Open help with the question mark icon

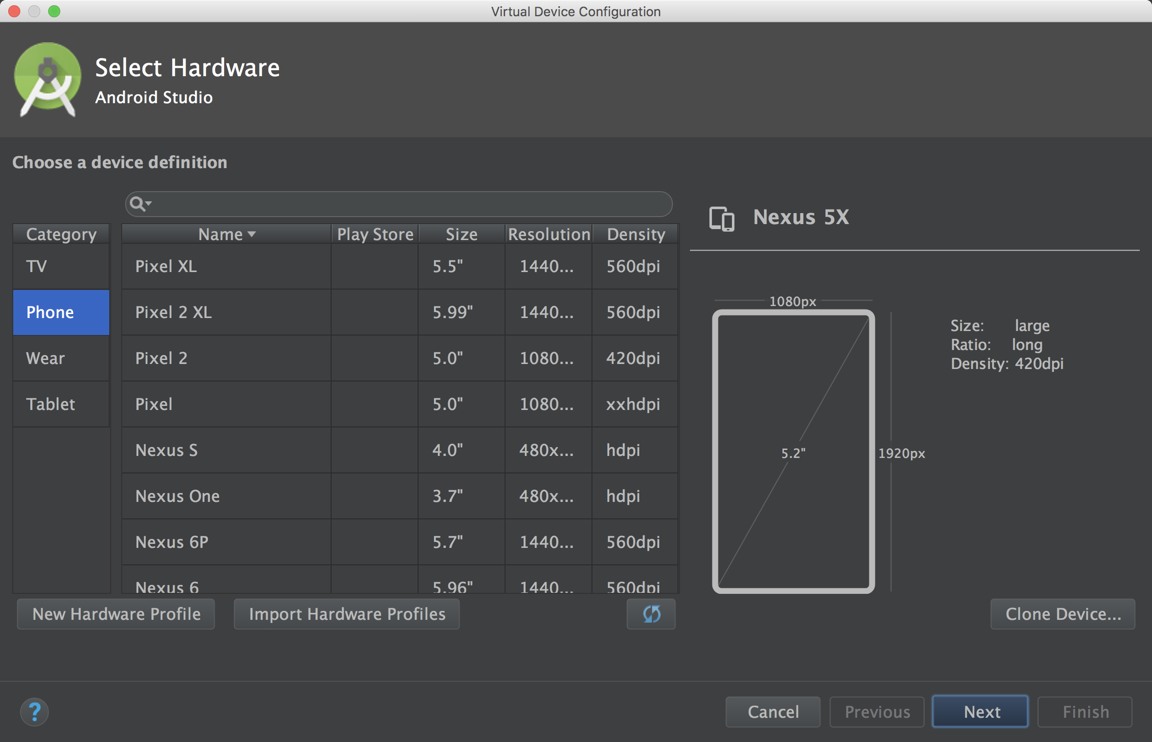[x=34, y=711]
